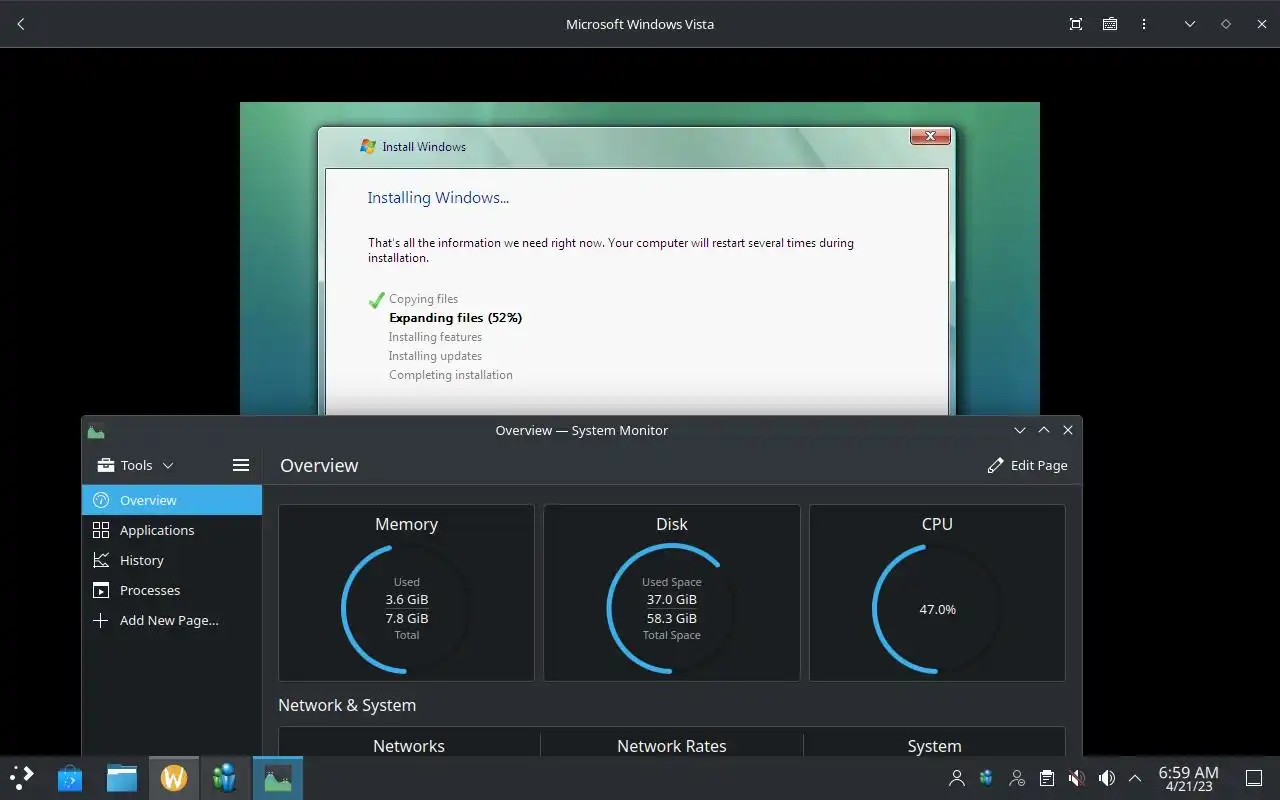
Task: Click the Completing installation step
Action: point(451,375)
